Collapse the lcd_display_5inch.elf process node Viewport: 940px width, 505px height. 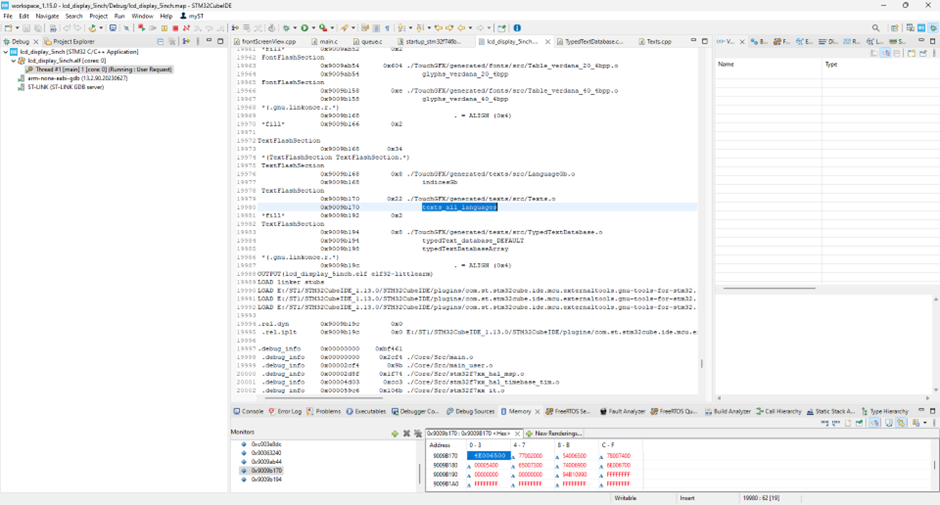[14, 60]
